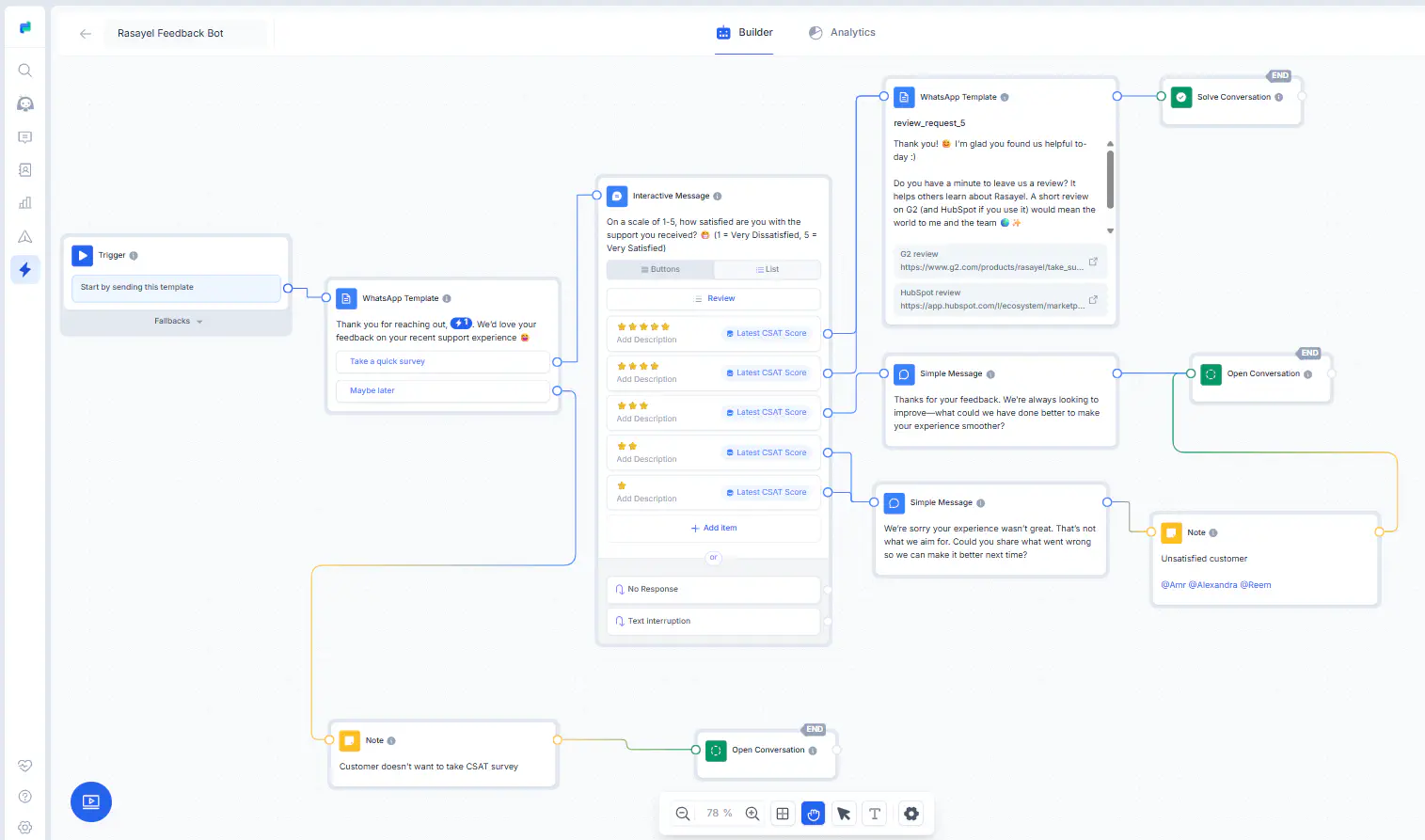Click Latest CSAT Score on five-star row
1425x840 pixels.
(x=767, y=333)
